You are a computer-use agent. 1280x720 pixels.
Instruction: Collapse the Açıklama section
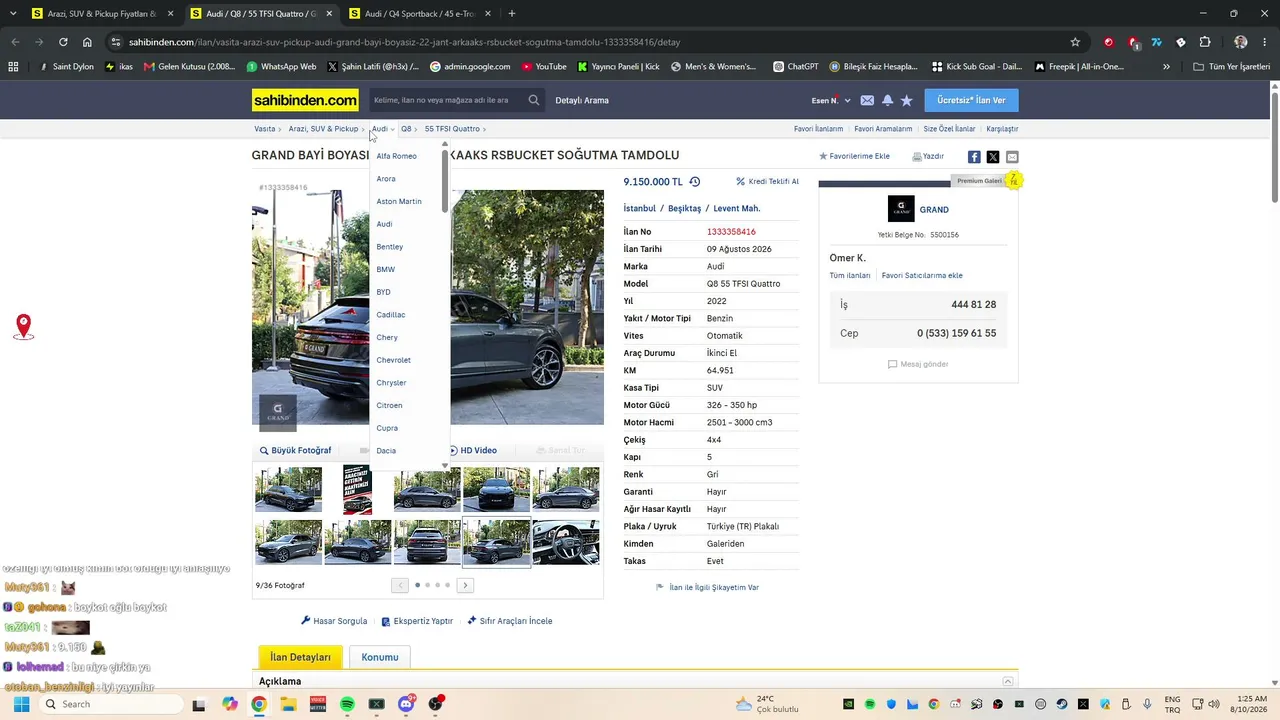(1008, 682)
